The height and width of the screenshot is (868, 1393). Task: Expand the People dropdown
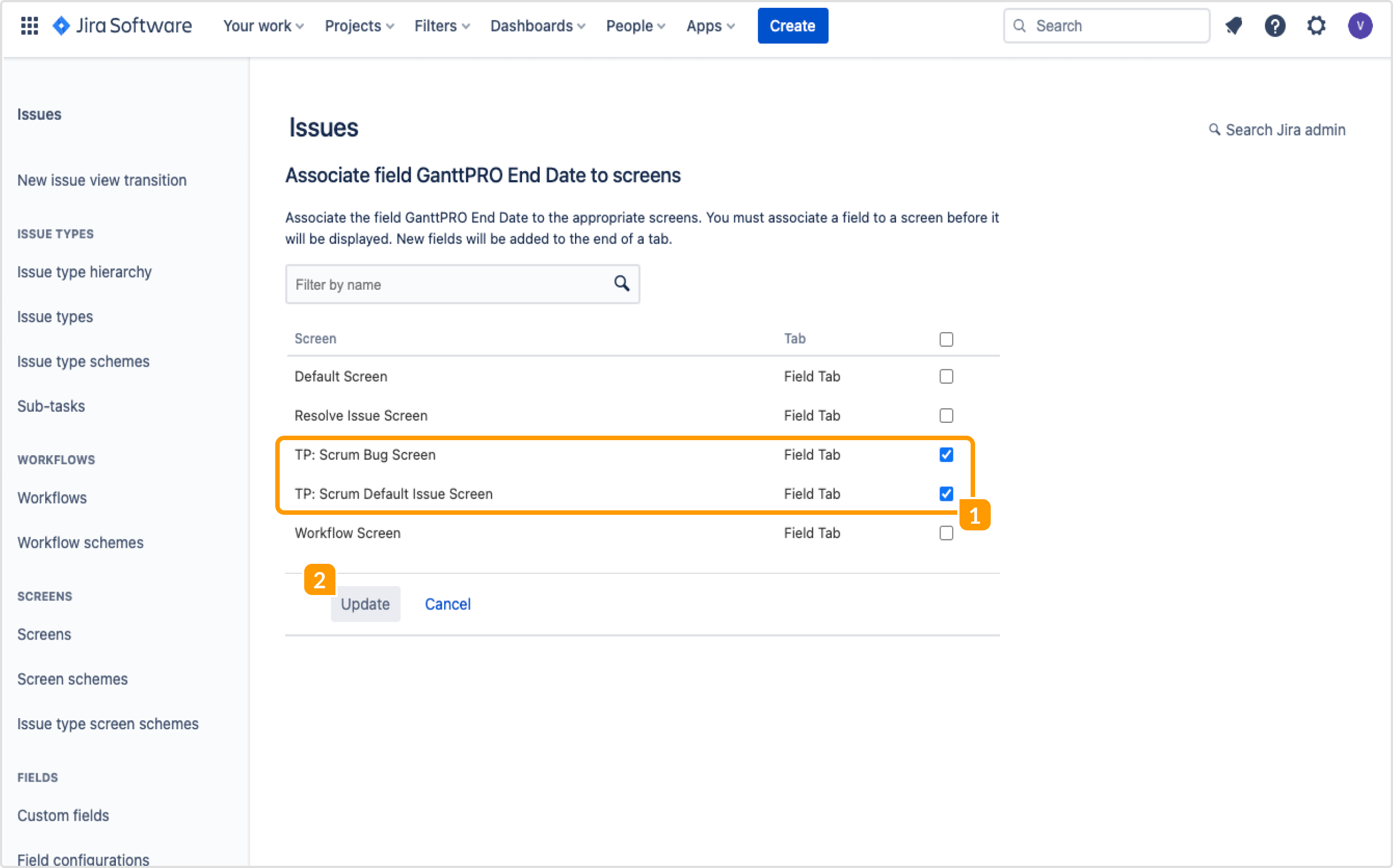pos(636,26)
